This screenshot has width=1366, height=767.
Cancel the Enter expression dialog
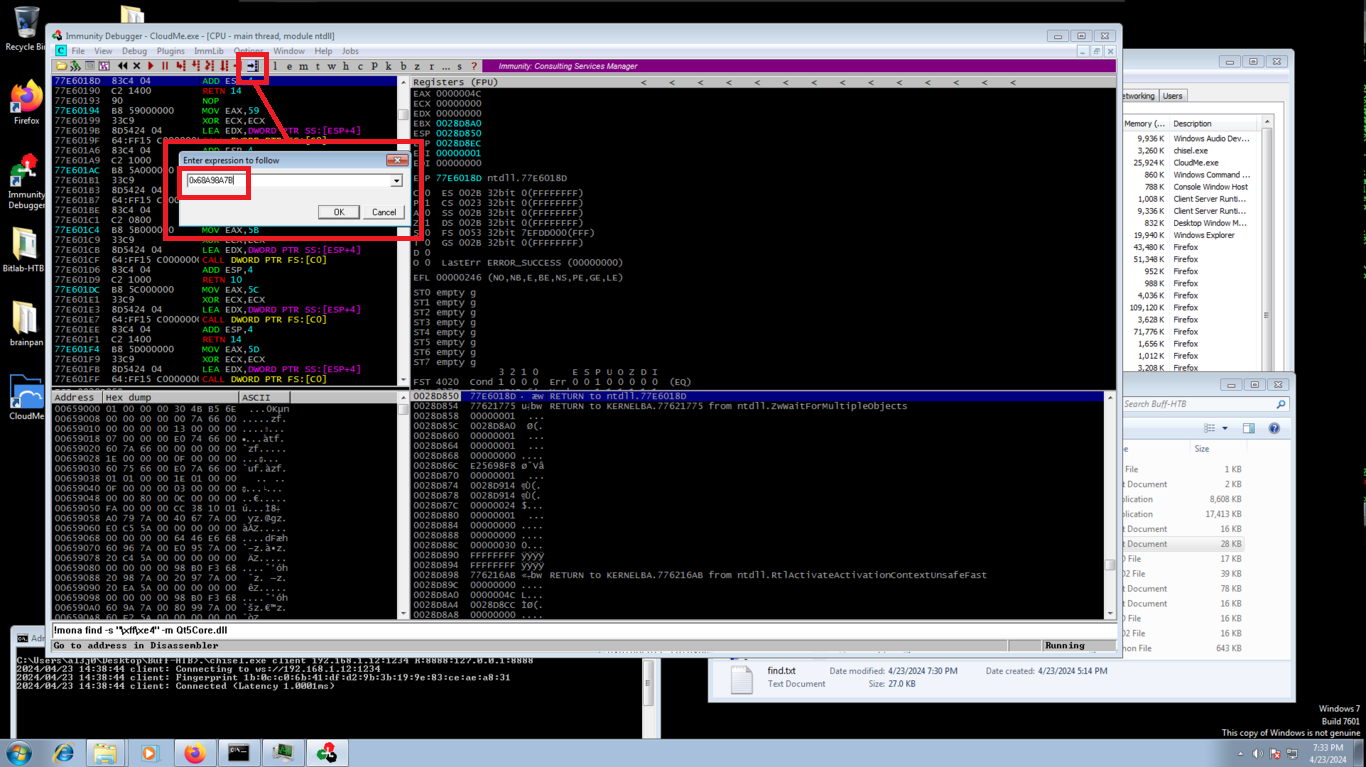pyautogui.click(x=384, y=212)
